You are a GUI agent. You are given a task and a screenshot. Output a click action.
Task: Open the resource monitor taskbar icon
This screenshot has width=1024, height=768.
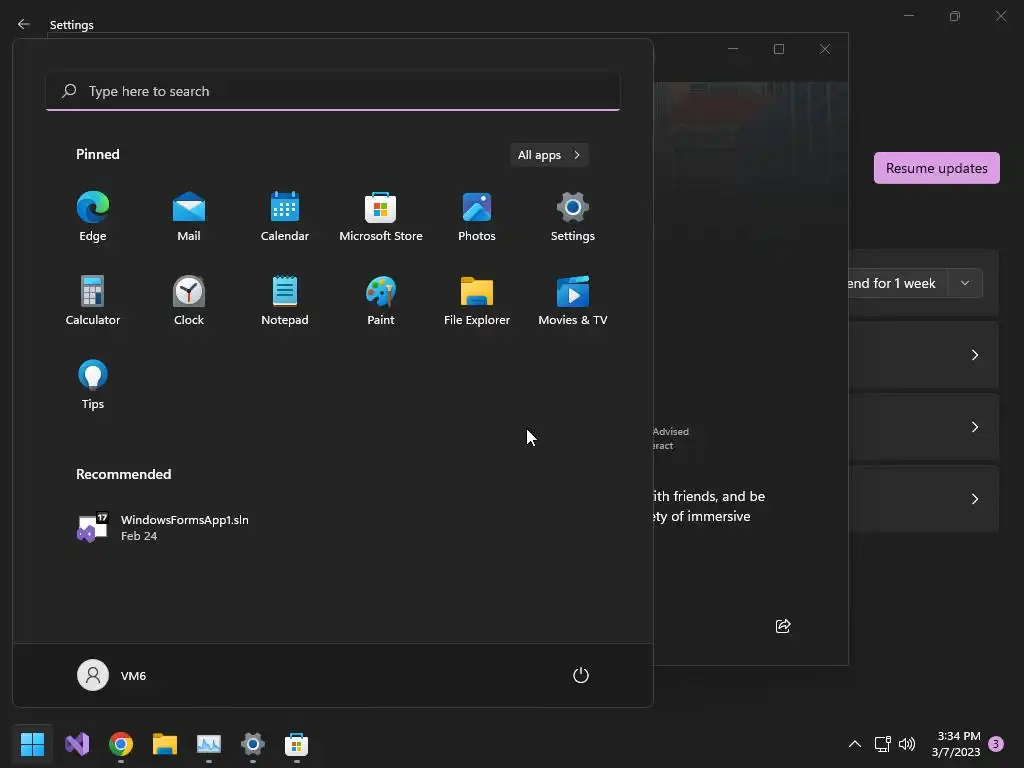point(208,744)
